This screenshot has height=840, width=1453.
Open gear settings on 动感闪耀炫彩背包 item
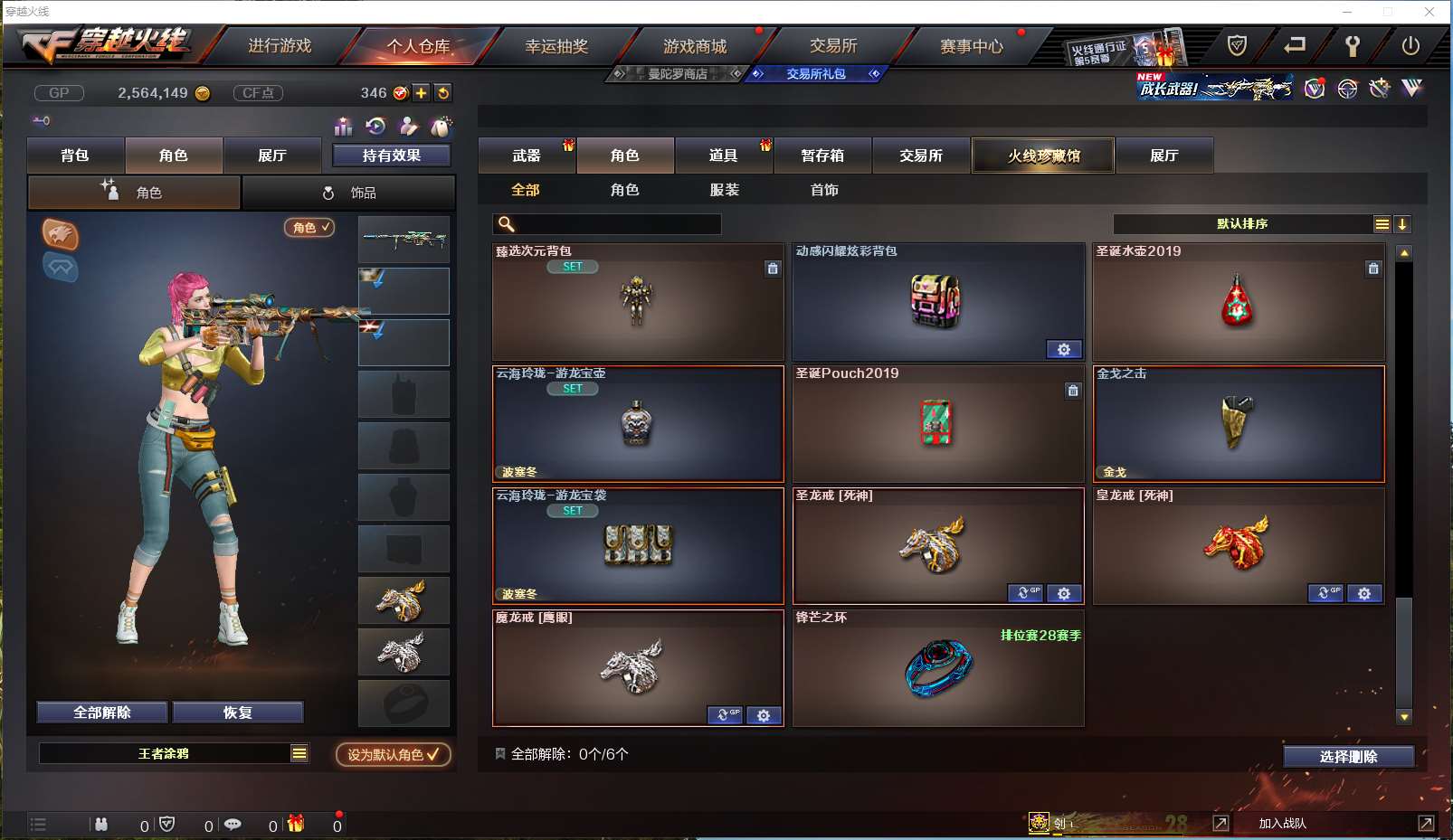pos(1064,350)
